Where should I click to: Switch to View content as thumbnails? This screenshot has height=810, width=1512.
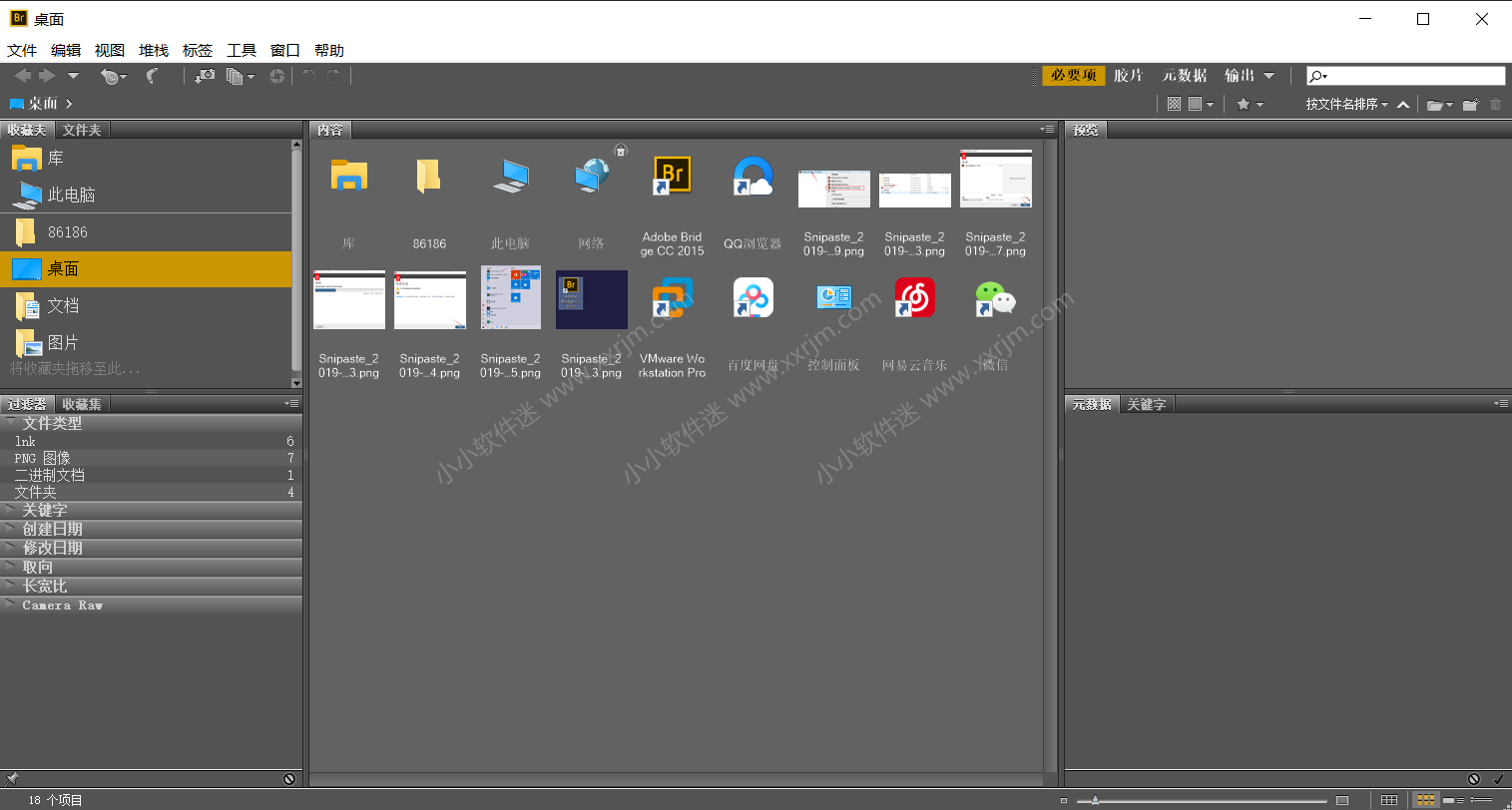click(x=1426, y=800)
